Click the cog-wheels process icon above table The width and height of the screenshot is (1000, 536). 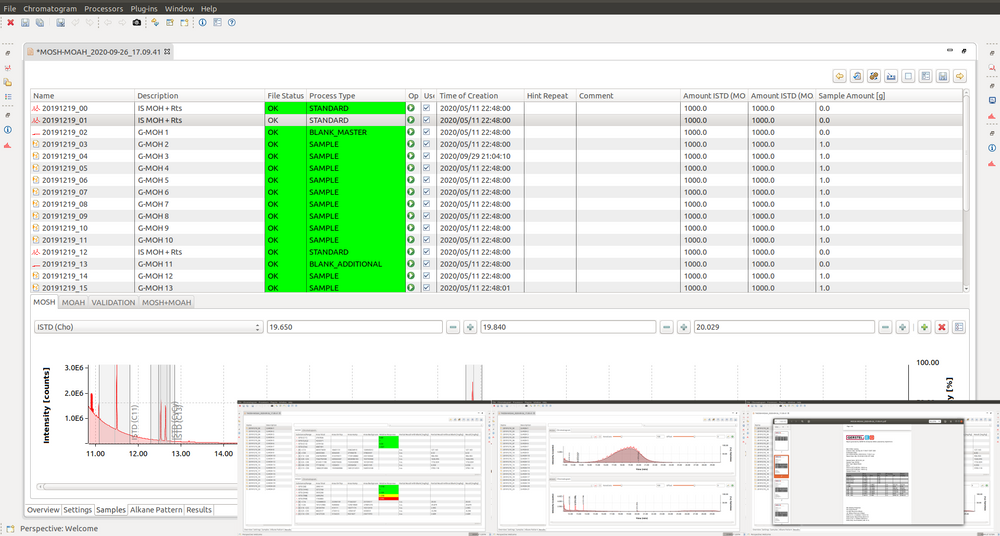tap(874, 76)
